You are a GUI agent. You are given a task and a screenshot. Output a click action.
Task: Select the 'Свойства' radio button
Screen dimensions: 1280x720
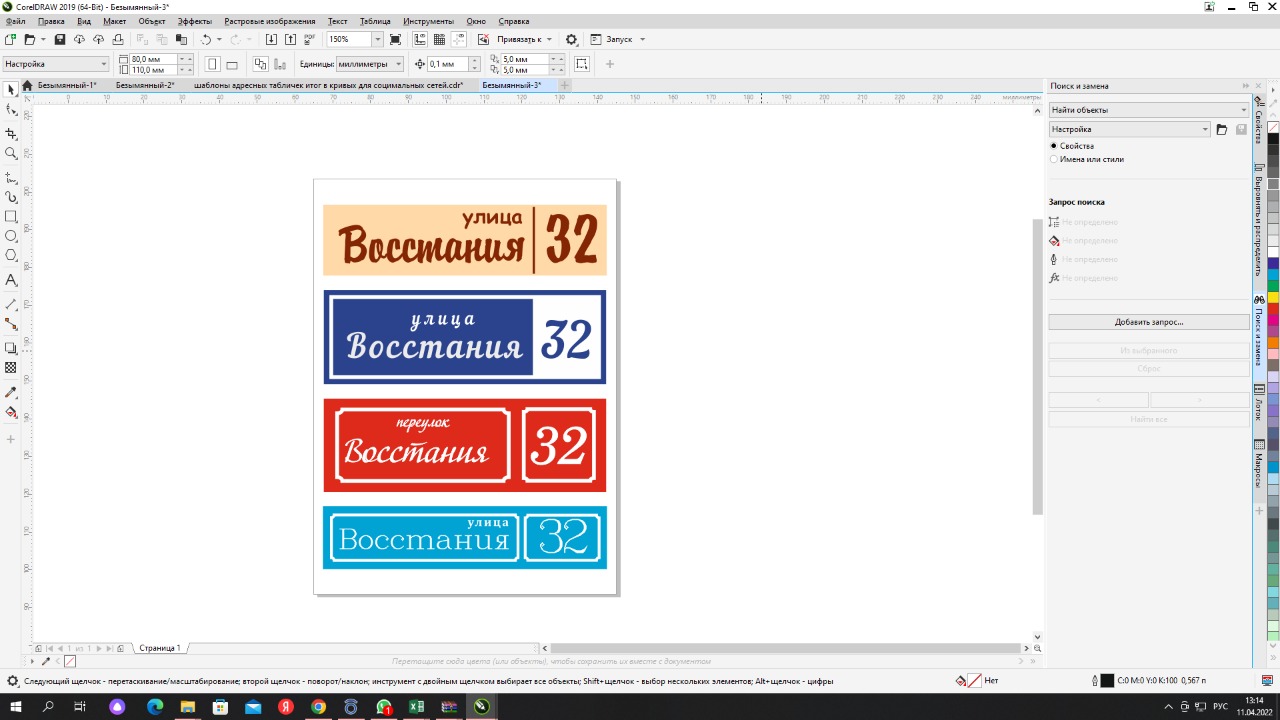[1054, 146]
